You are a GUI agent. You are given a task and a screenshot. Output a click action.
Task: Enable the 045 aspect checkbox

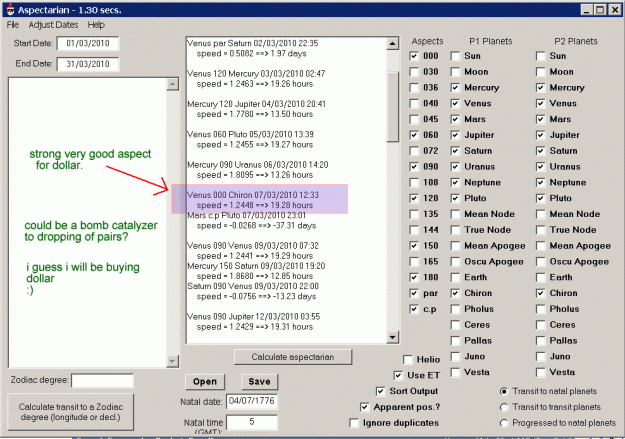[414, 119]
